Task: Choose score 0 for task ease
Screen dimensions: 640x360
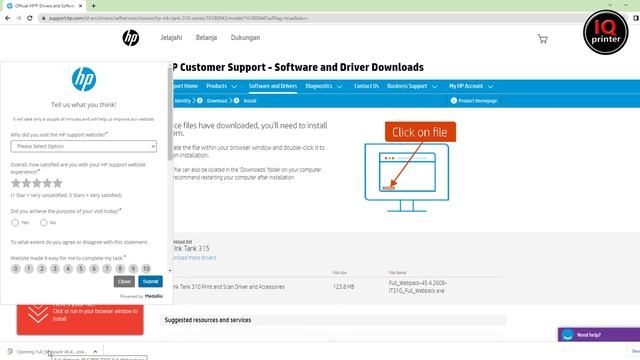Action: tap(16, 269)
